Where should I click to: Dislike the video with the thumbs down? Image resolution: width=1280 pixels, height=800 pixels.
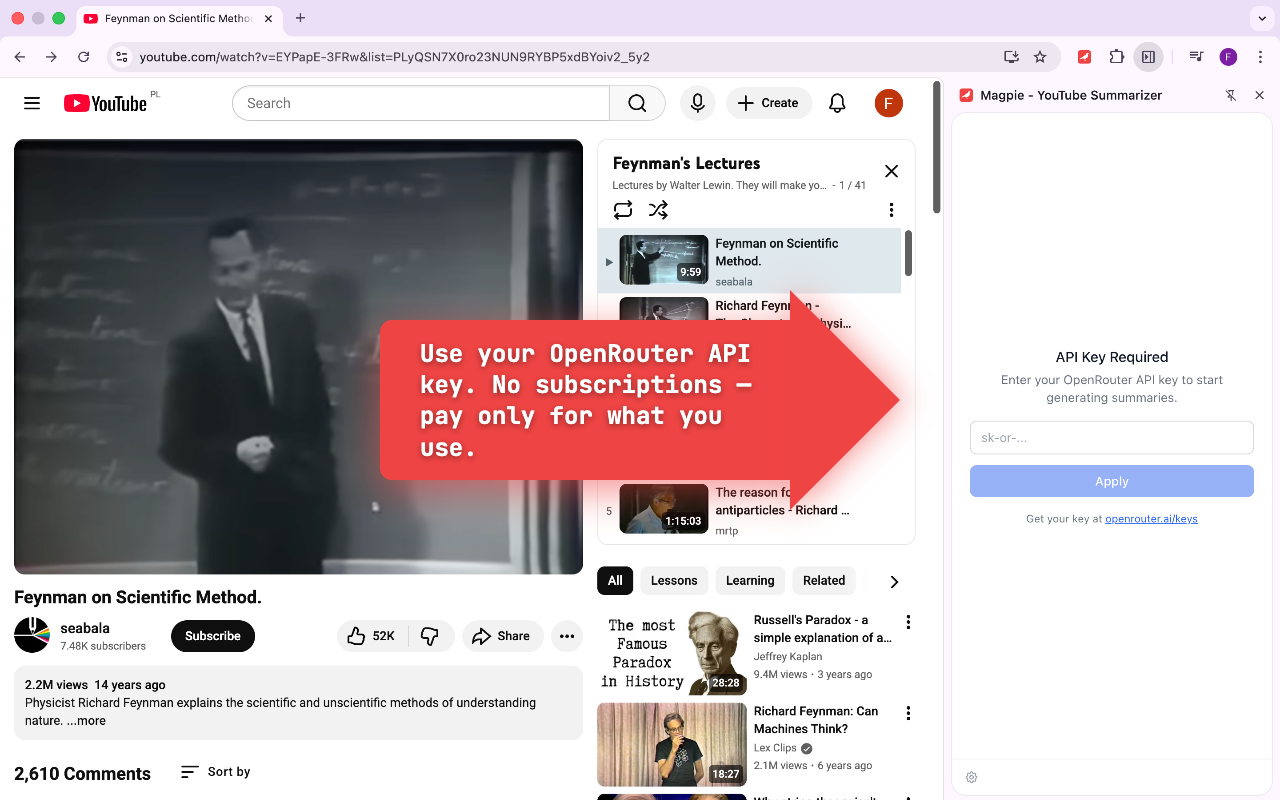pyautogui.click(x=430, y=636)
